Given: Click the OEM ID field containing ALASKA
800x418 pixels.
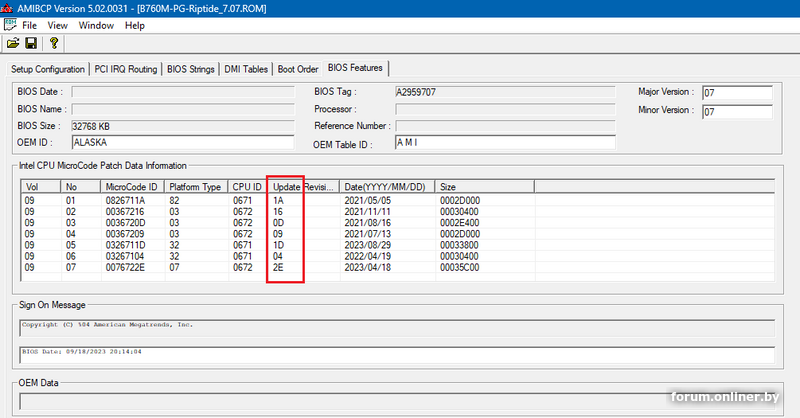Looking at the screenshot, I should point(183,142).
